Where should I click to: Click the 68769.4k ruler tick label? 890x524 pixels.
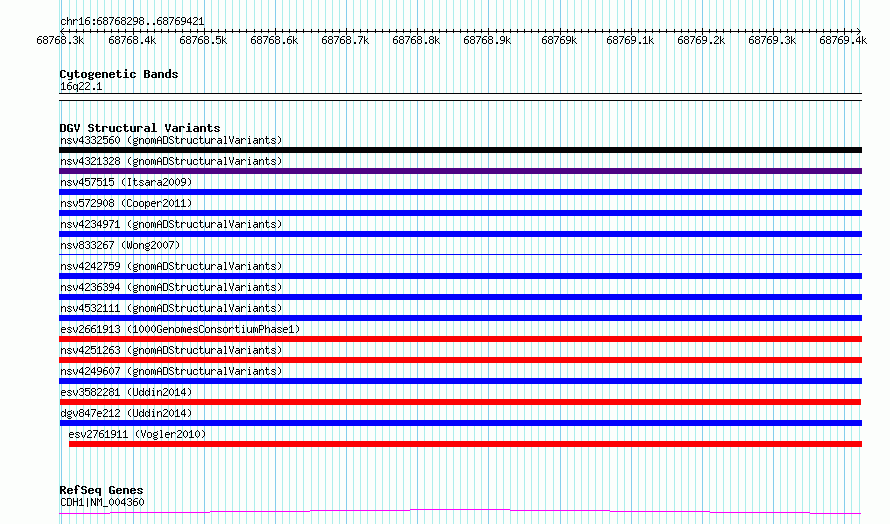(843, 40)
